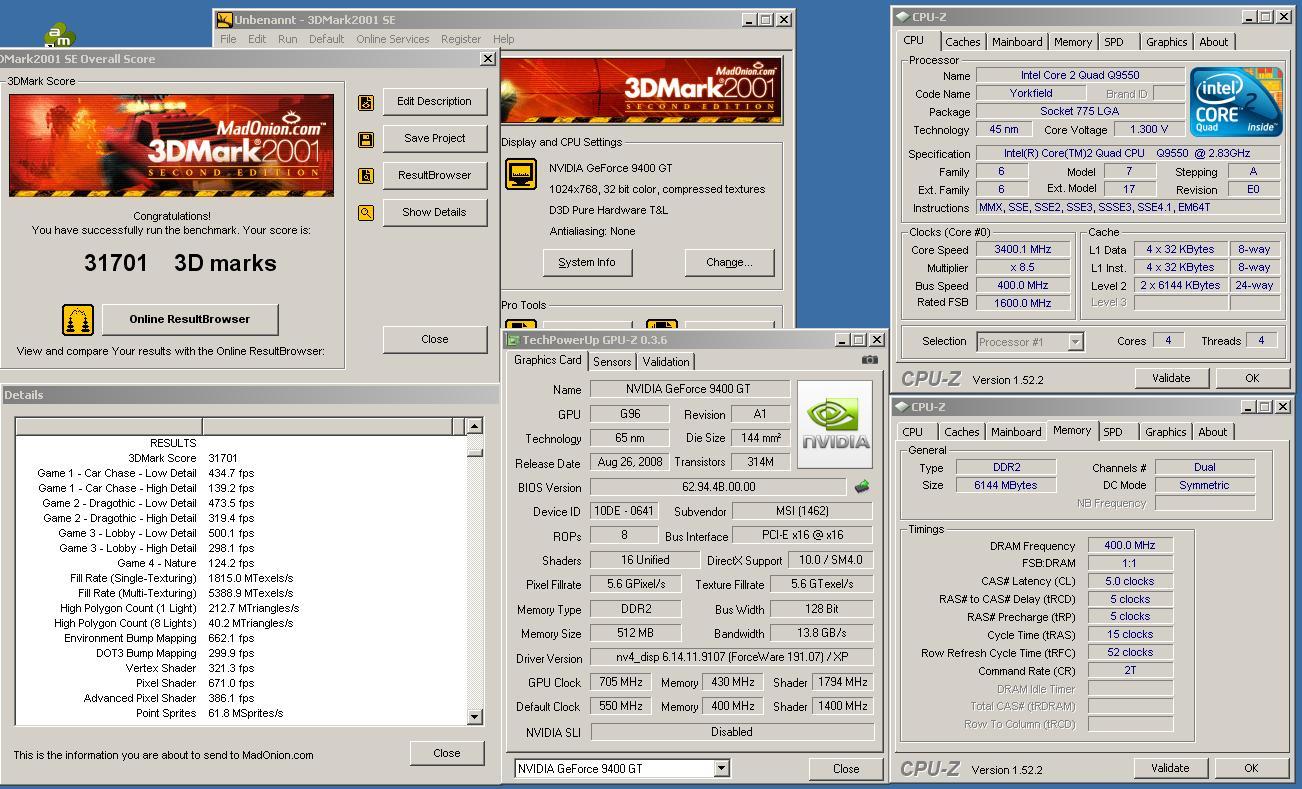Screen dimensions: 1302x789
Task: Click the Show Details magnifier icon
Action: pyautogui.click(x=366, y=213)
